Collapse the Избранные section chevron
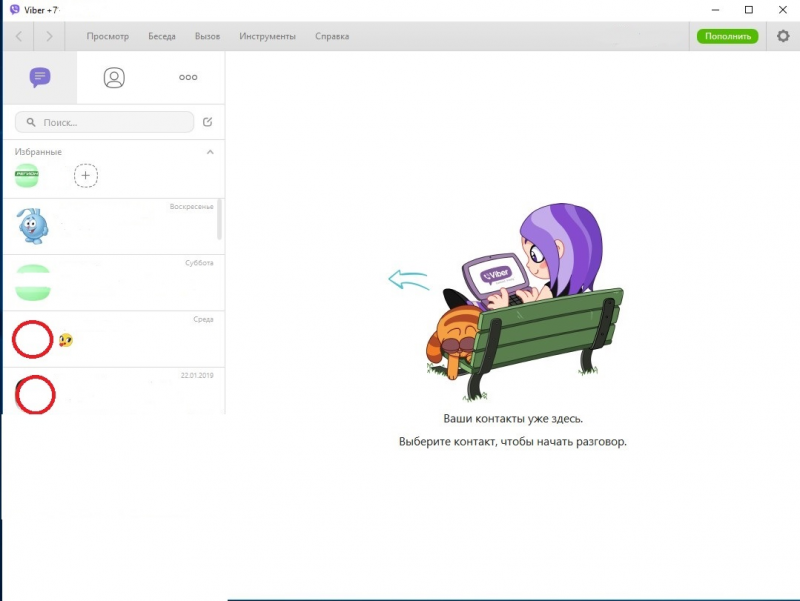Viewport: 800px width, 601px height. coord(210,152)
